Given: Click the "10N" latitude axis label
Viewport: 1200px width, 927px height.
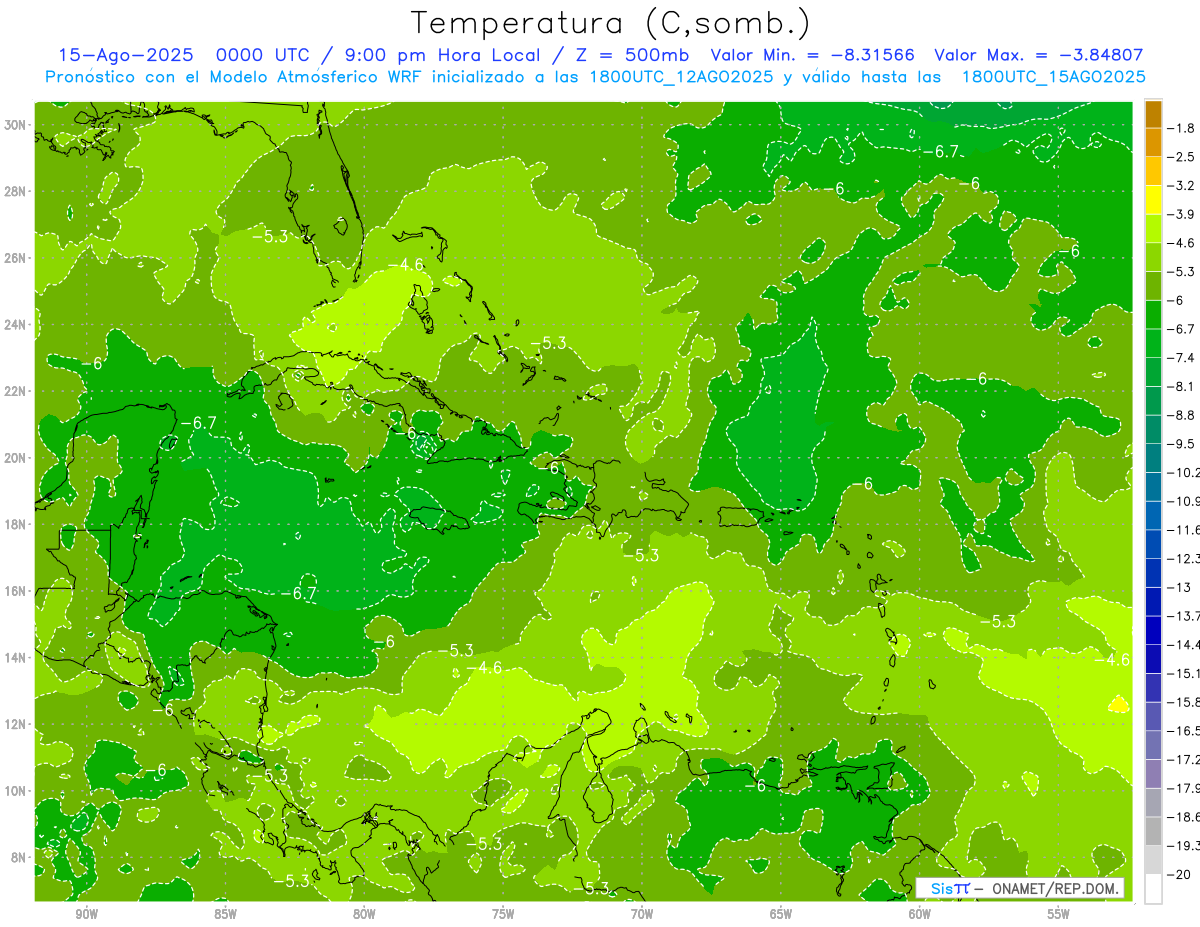Looking at the screenshot, I should [x=17, y=791].
